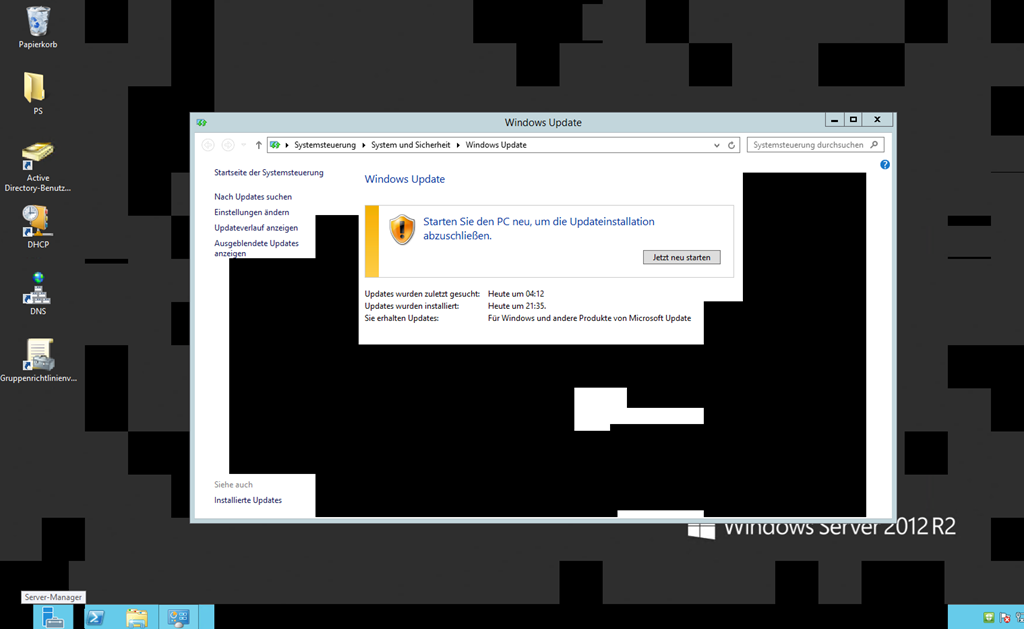Launch PowerShell from the taskbar
The width and height of the screenshot is (1024, 629).
click(x=95, y=617)
